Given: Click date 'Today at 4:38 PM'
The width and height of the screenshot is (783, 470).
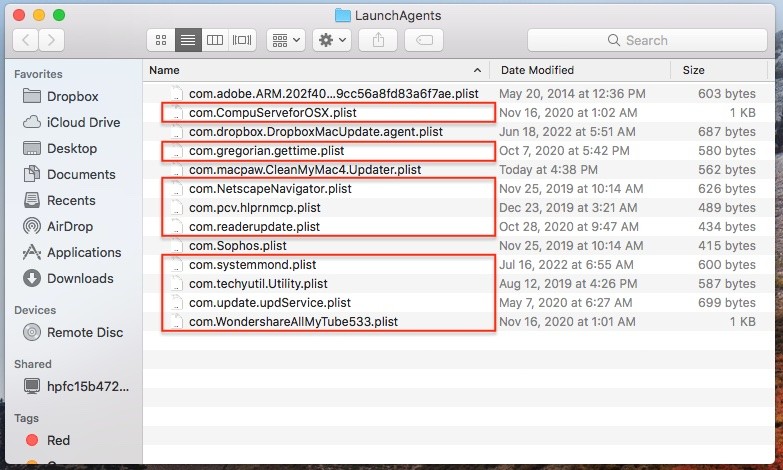Looking at the screenshot, I should point(548,169).
